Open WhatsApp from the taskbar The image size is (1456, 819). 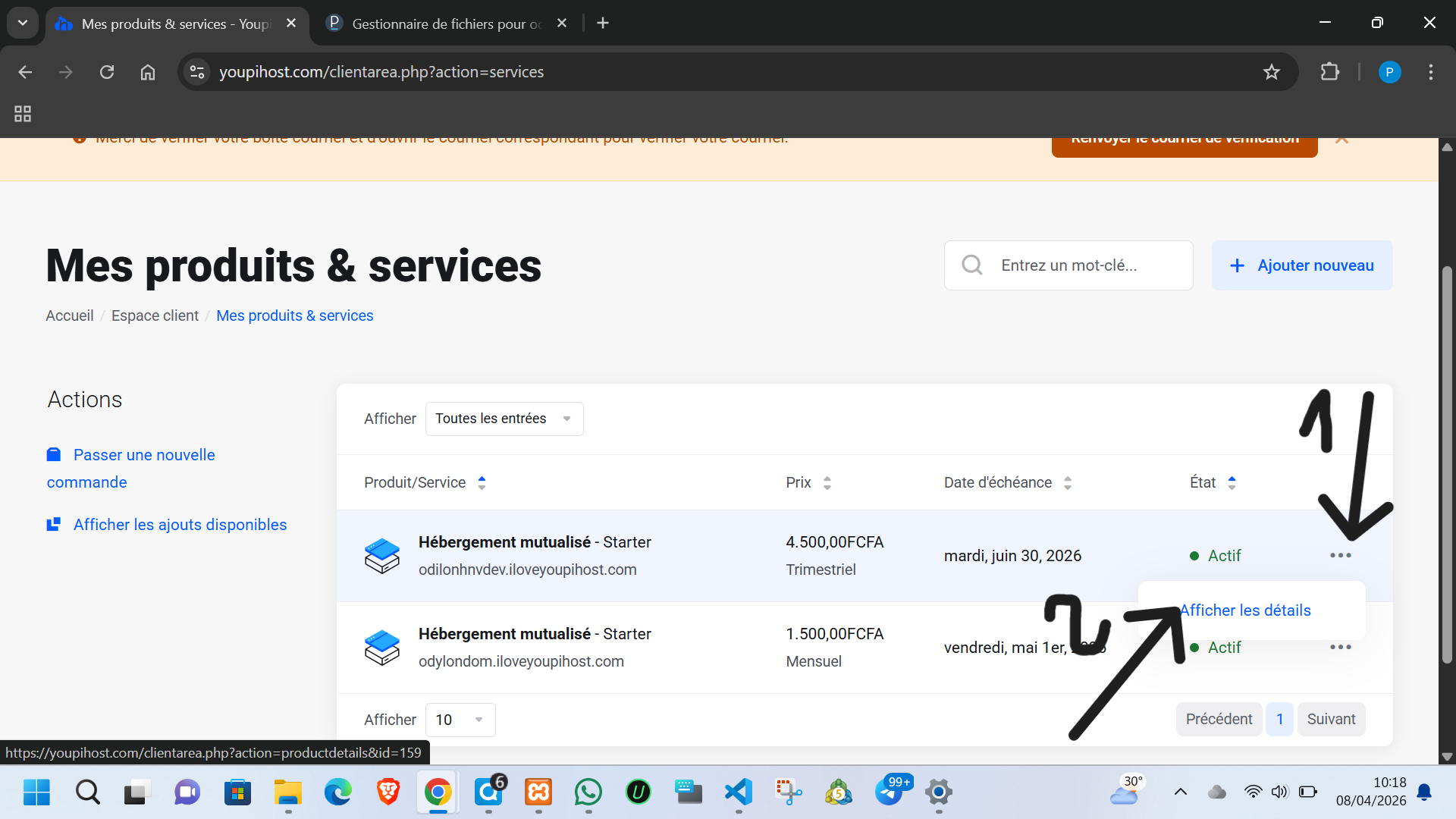588,792
